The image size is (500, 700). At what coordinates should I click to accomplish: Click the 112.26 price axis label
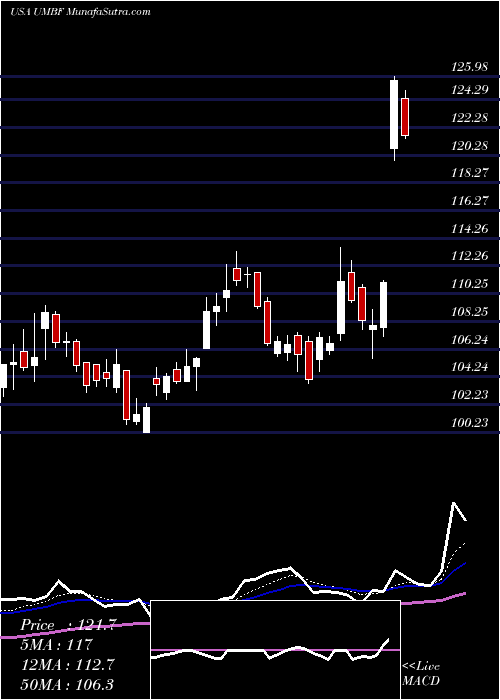[x=470, y=256]
